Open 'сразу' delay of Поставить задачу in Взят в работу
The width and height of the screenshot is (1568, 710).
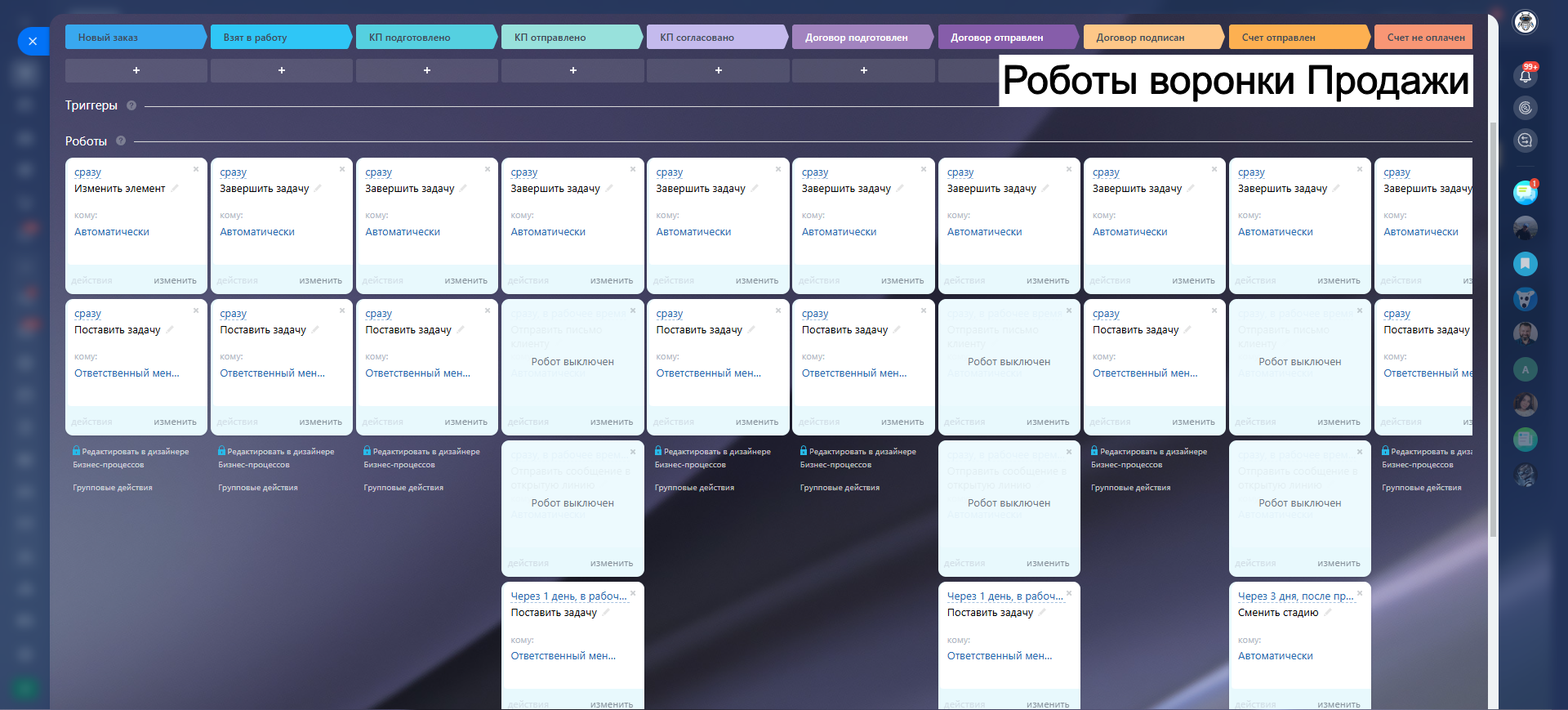click(x=233, y=314)
